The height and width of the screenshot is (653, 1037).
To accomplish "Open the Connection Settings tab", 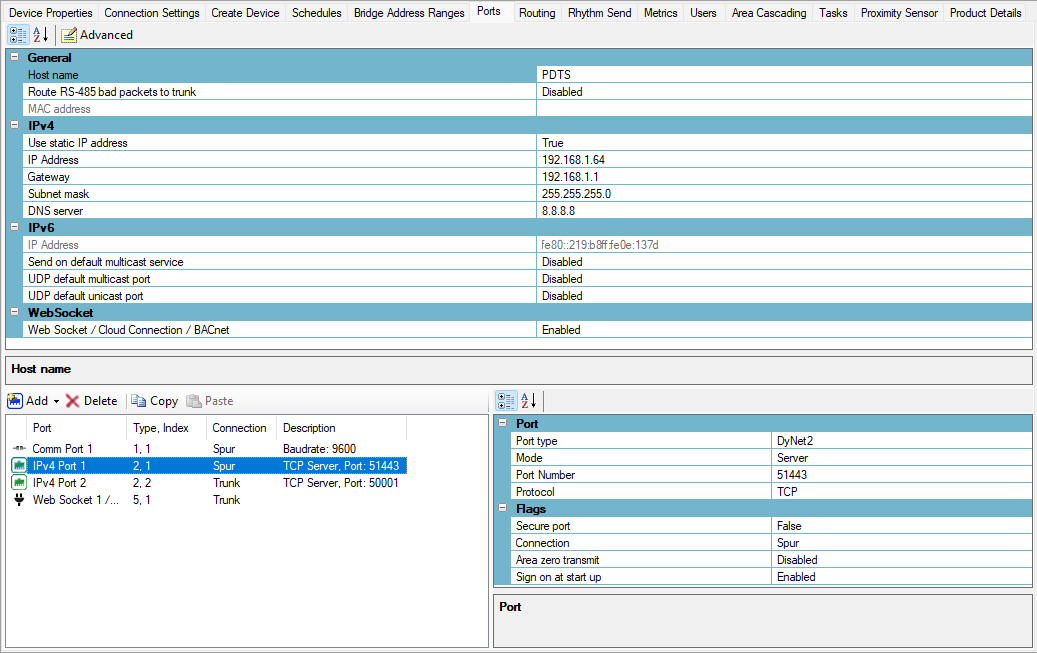I will 152,13.
